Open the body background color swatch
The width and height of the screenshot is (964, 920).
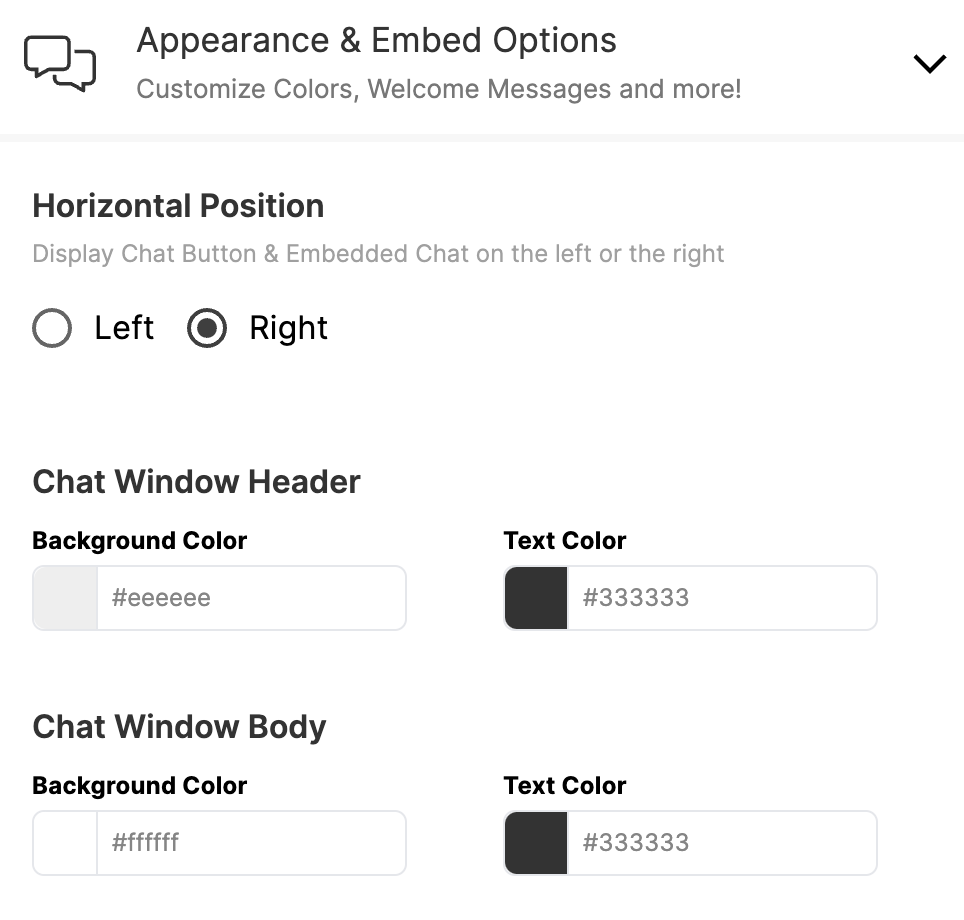(65, 843)
